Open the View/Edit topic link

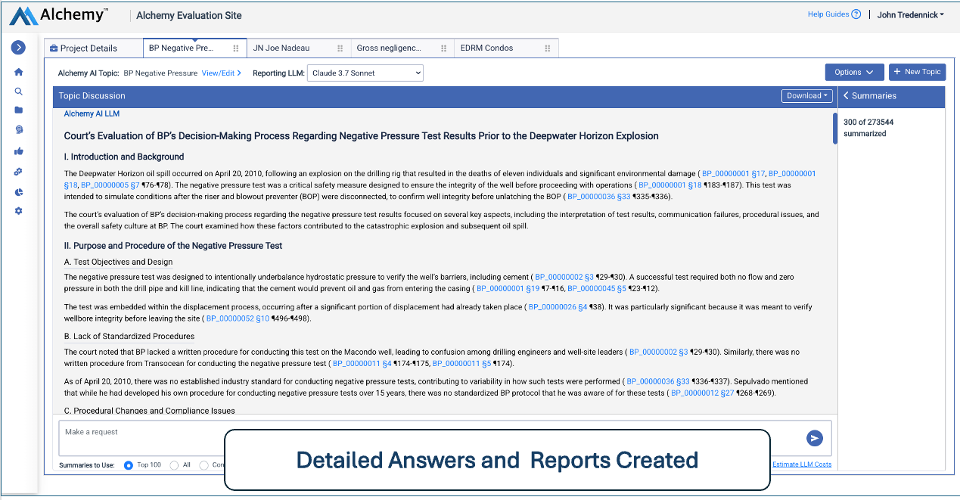221,73
